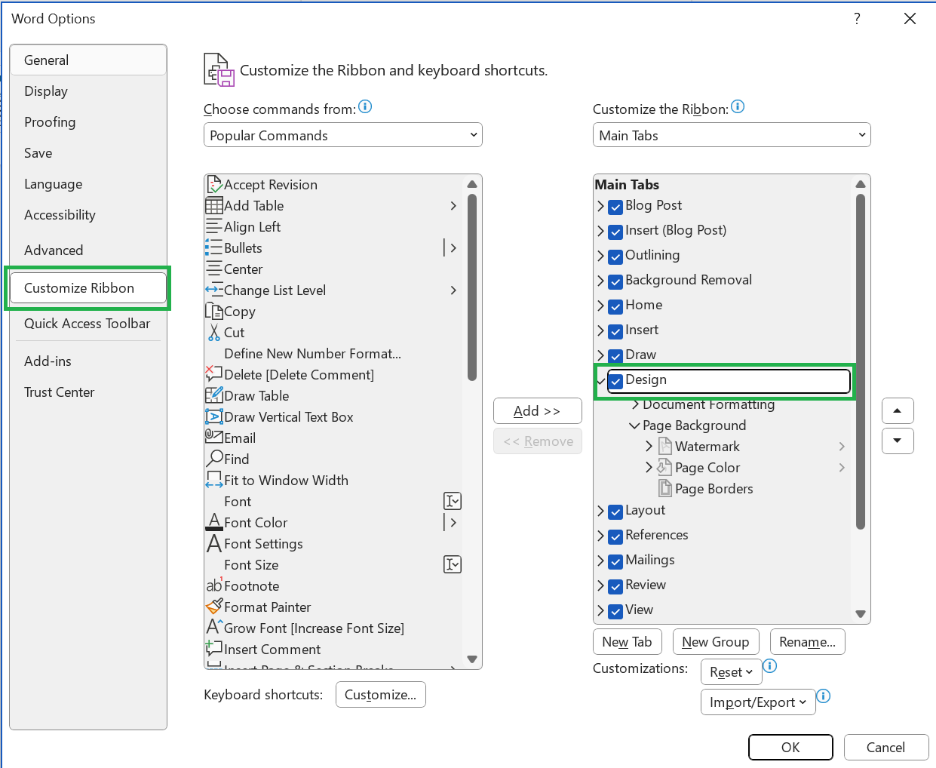This screenshot has height=768, width=936.
Task: Open the Reset customizations dropdown
Action: click(731, 672)
